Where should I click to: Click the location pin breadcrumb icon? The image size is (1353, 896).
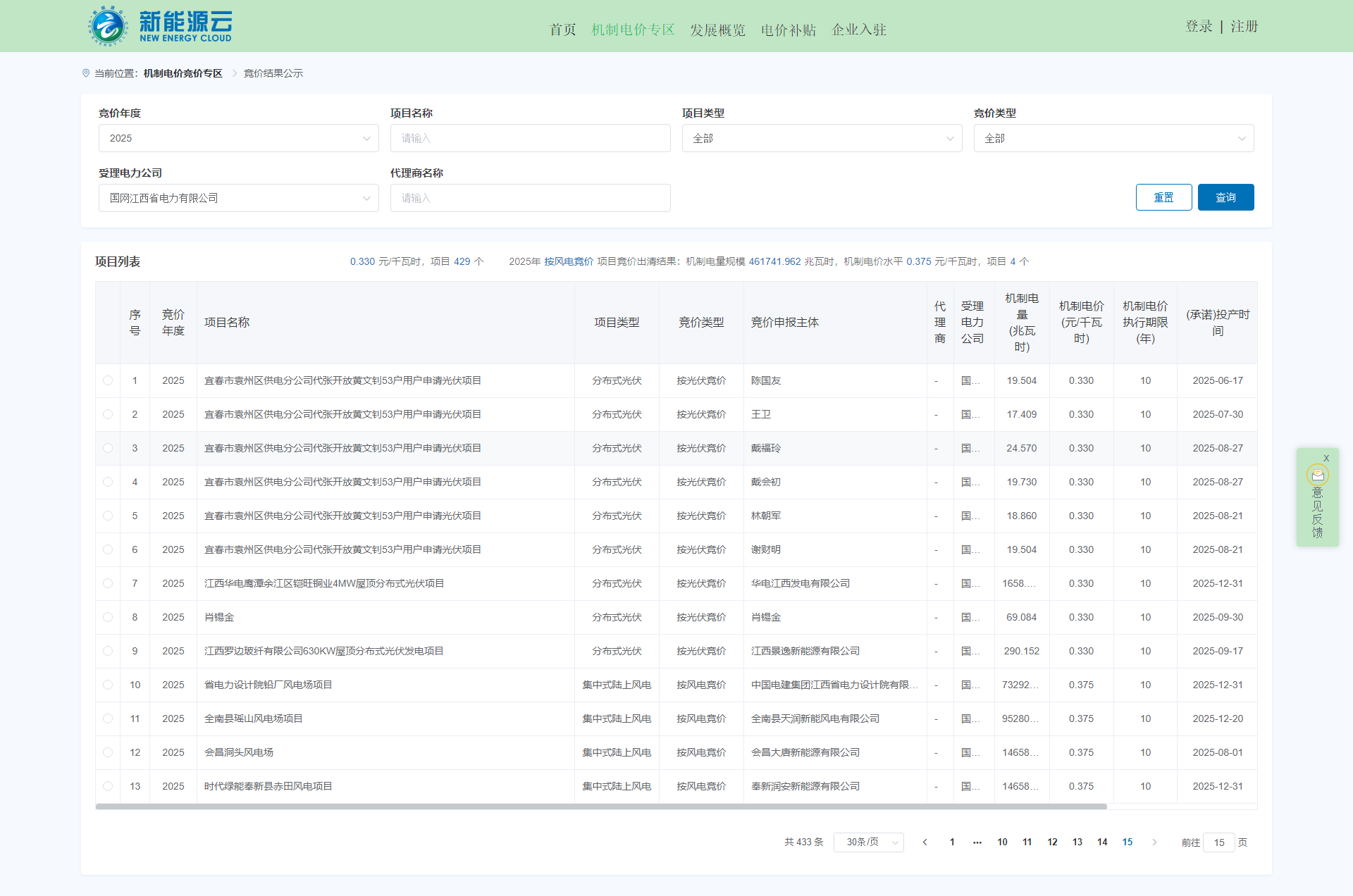(x=86, y=73)
